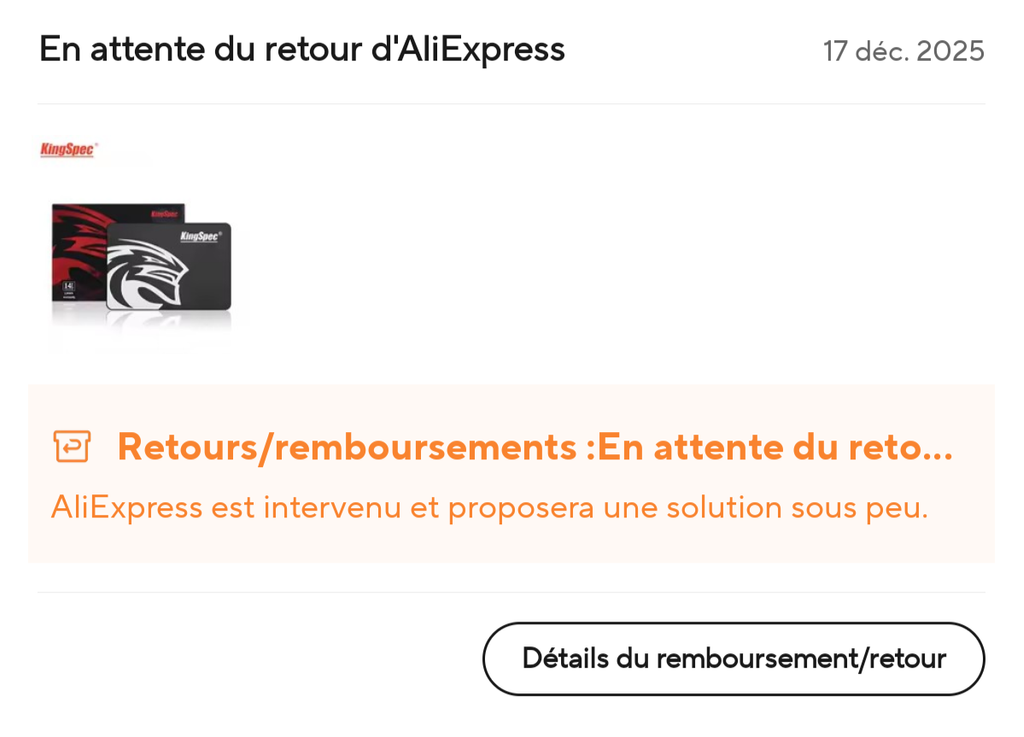Open Détails du remboursement/retour
Screen dimensions: 1024x737
click(733, 659)
